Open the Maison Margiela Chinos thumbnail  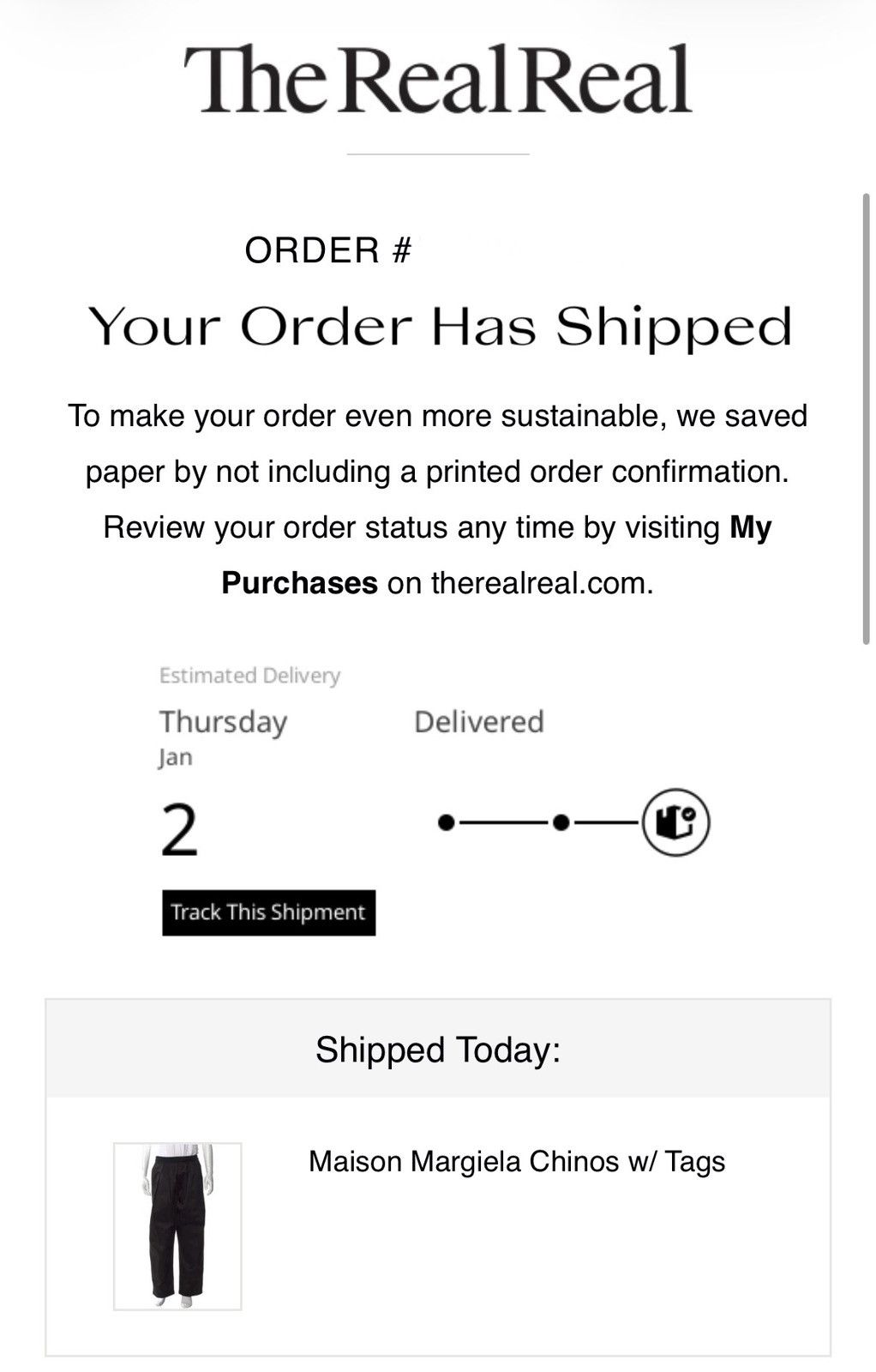[x=177, y=1226]
